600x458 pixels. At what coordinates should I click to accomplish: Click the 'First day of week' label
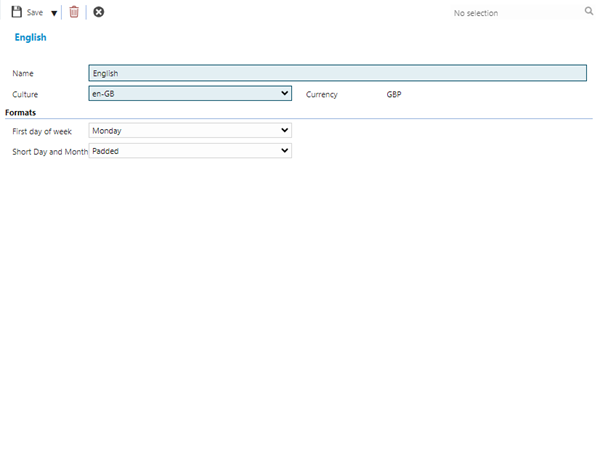(42, 131)
